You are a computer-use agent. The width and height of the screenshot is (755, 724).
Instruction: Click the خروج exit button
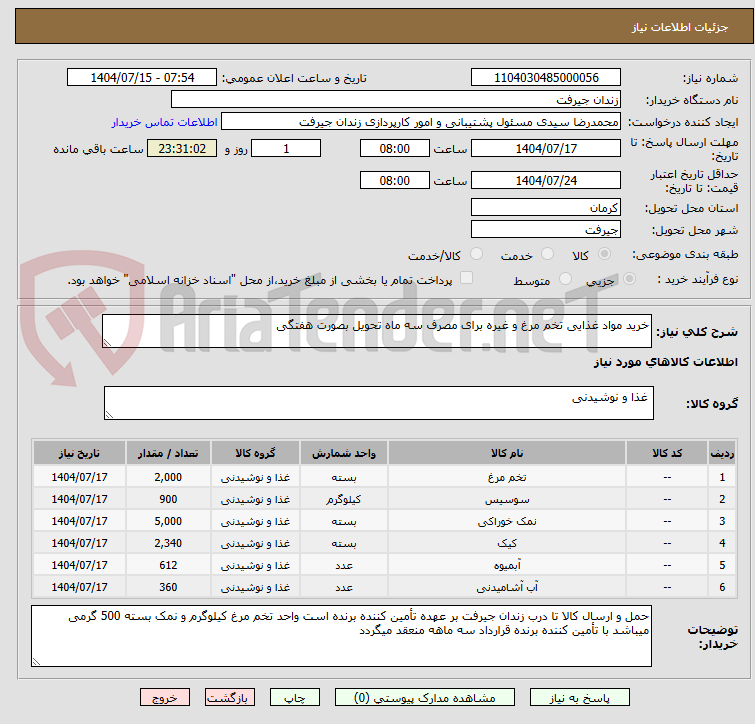(165, 698)
